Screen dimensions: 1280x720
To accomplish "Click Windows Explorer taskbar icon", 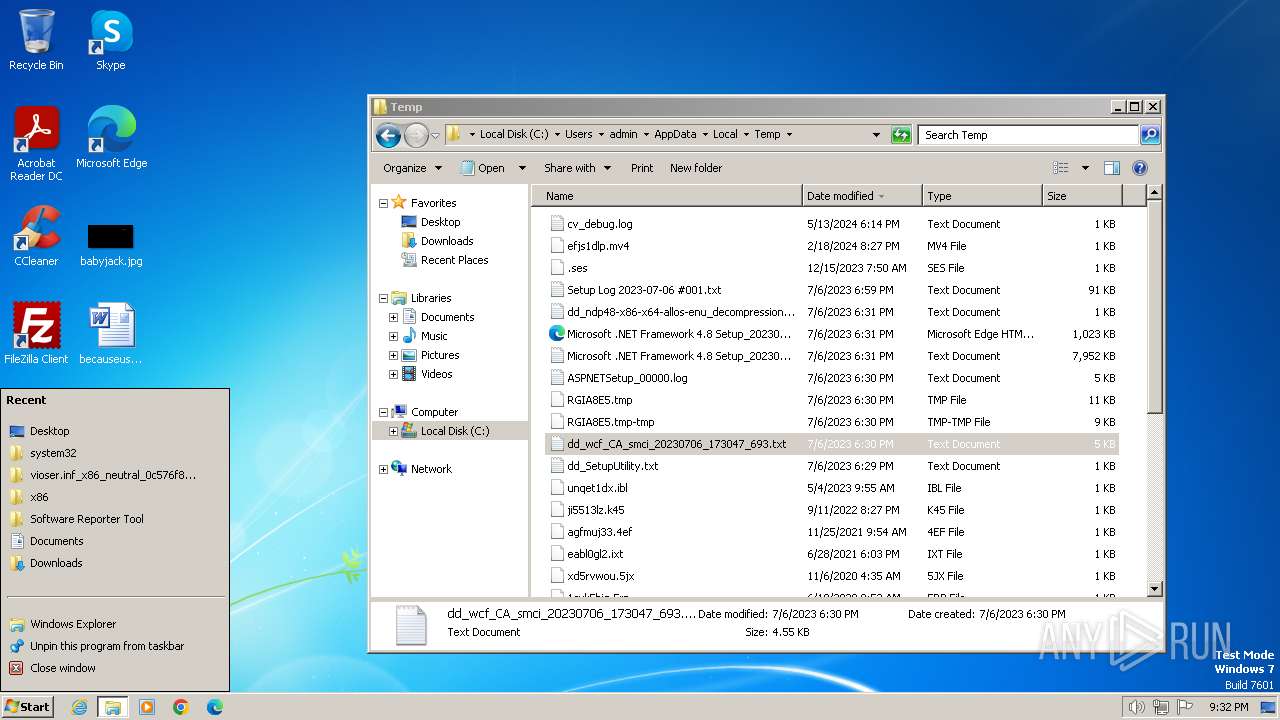I will coord(113,707).
